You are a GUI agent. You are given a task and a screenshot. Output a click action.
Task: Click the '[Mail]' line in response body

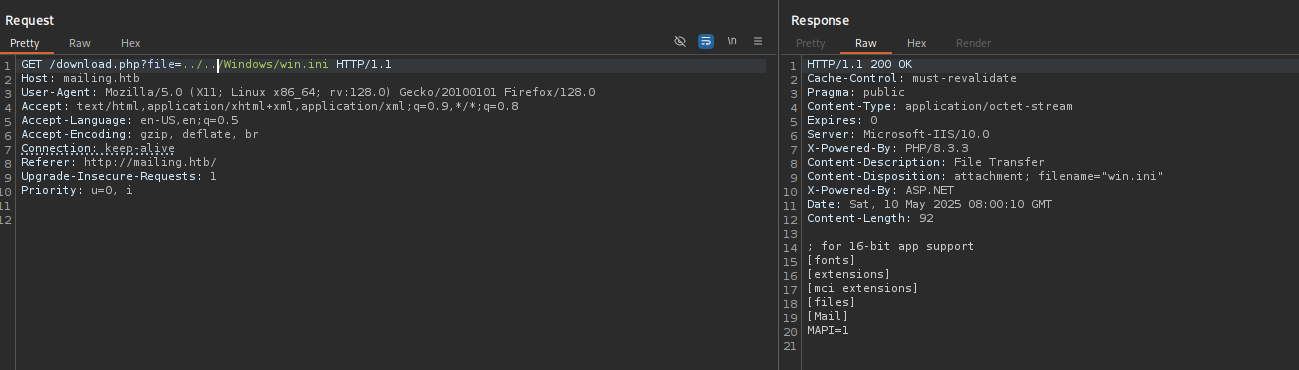[x=828, y=316]
